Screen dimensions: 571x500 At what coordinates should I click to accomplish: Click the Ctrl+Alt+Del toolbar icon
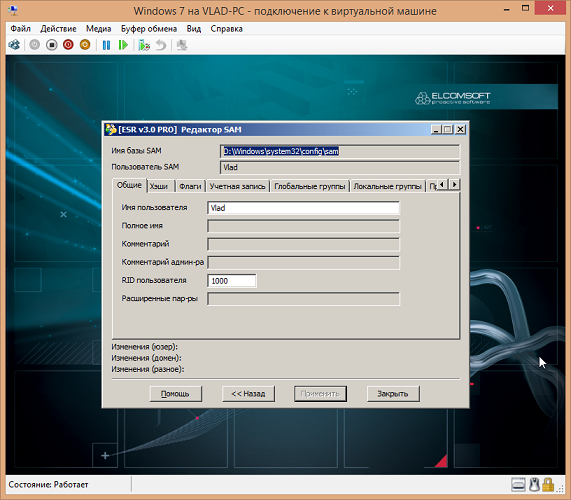[14, 45]
